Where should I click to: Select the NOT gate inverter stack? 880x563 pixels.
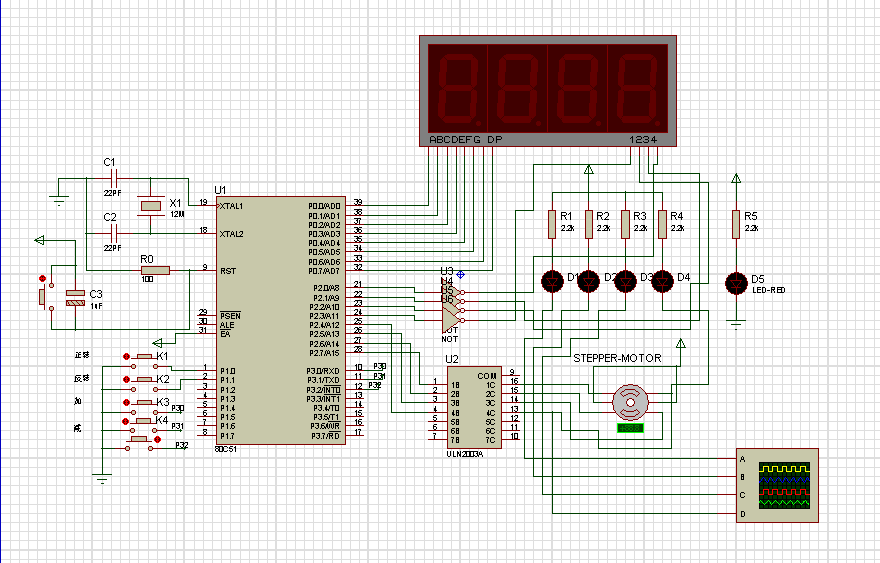450,307
